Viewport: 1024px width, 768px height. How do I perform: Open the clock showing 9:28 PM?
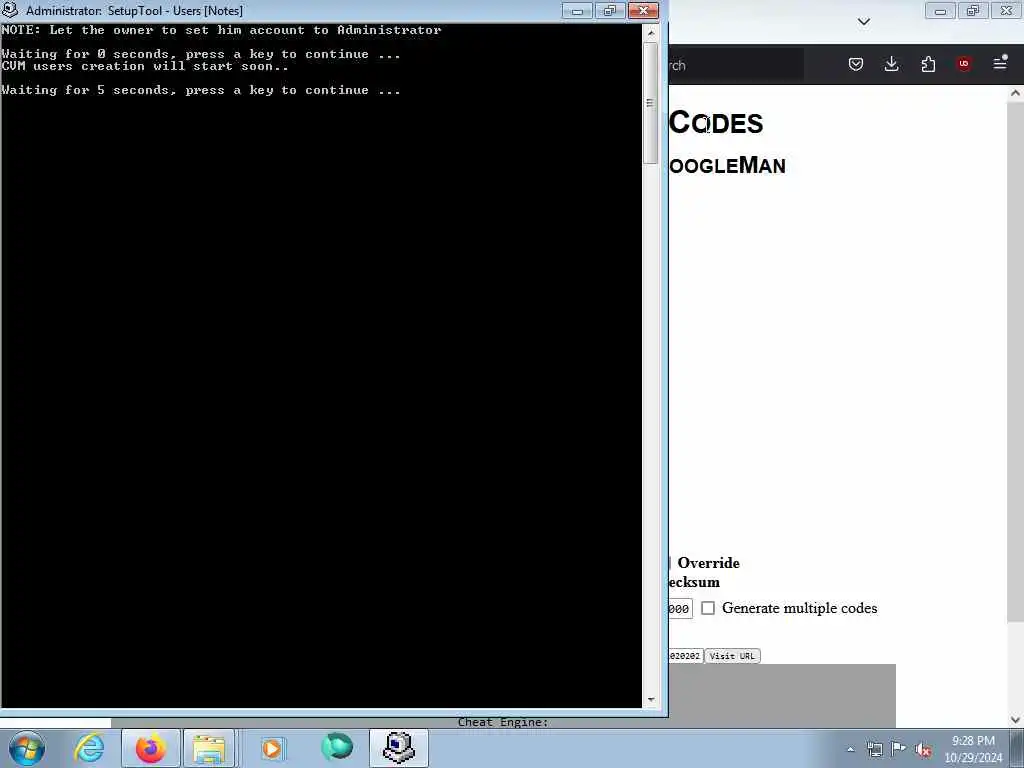tap(973, 749)
